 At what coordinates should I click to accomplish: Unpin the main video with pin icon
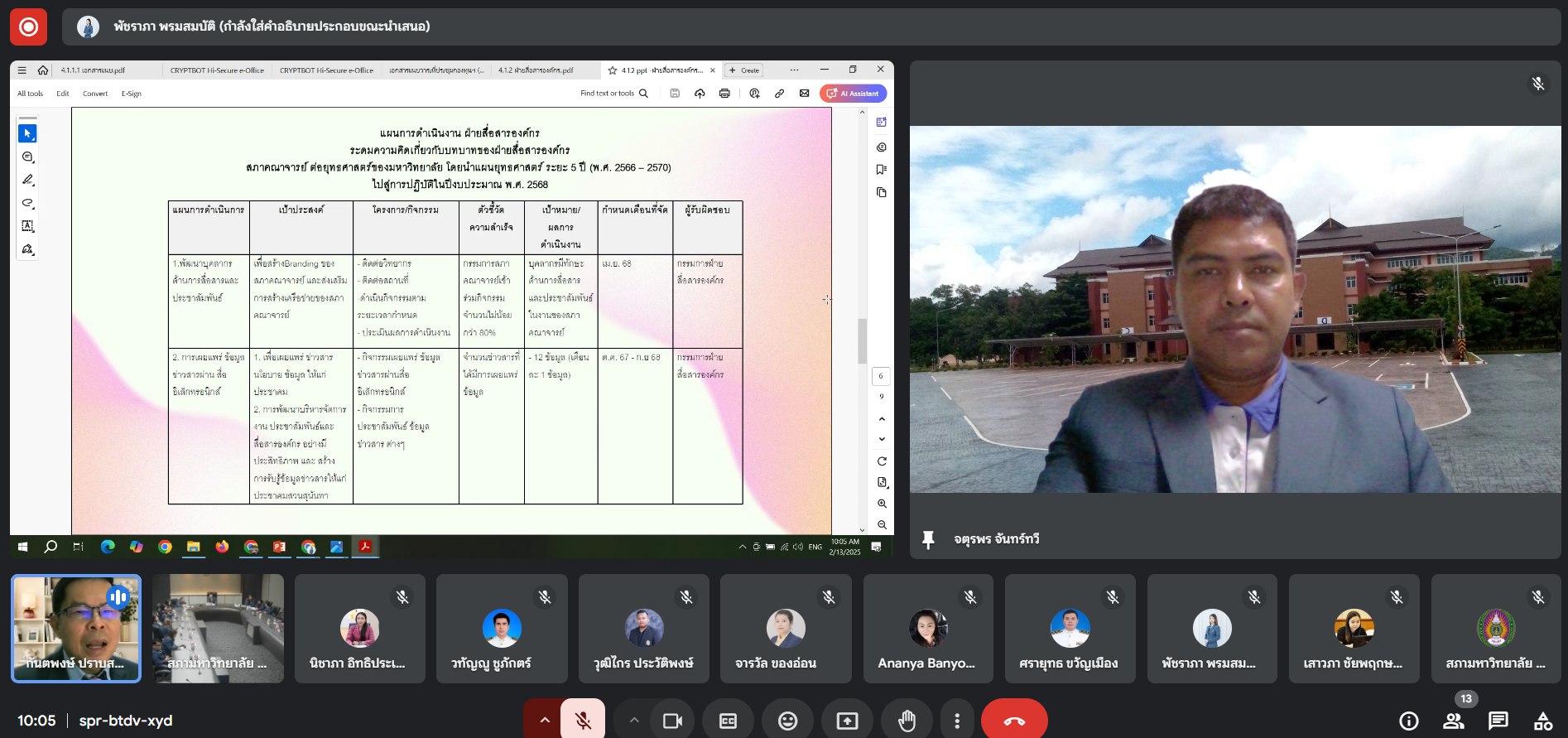tap(928, 540)
